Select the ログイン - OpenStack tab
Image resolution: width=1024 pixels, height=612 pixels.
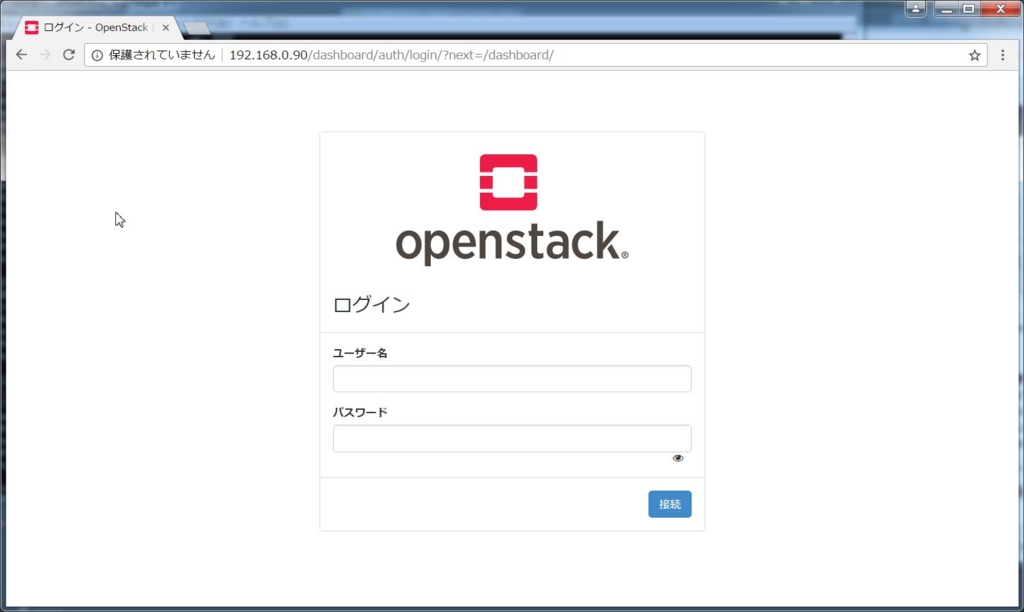[x=95, y=27]
